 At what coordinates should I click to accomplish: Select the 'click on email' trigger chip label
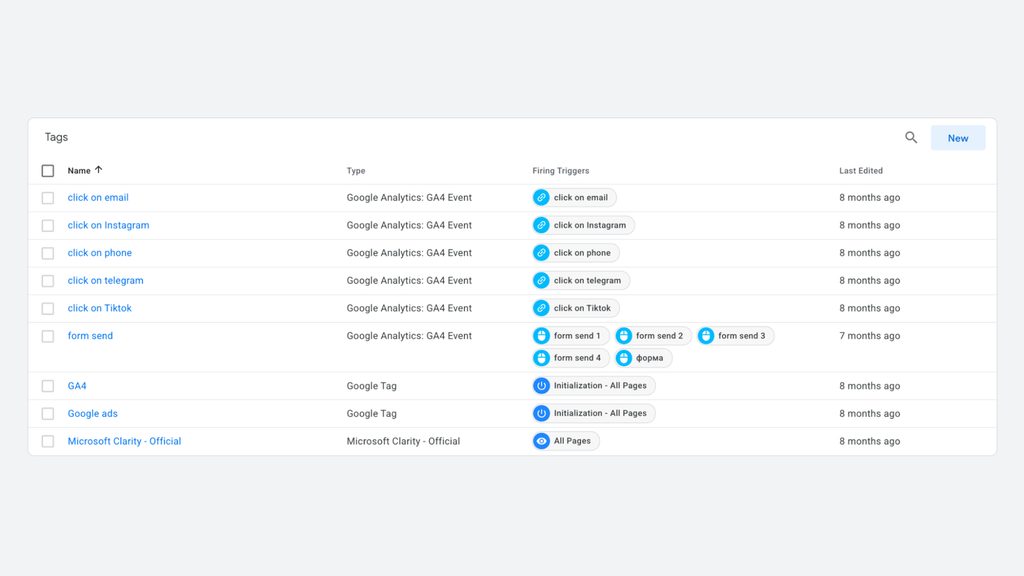581,197
